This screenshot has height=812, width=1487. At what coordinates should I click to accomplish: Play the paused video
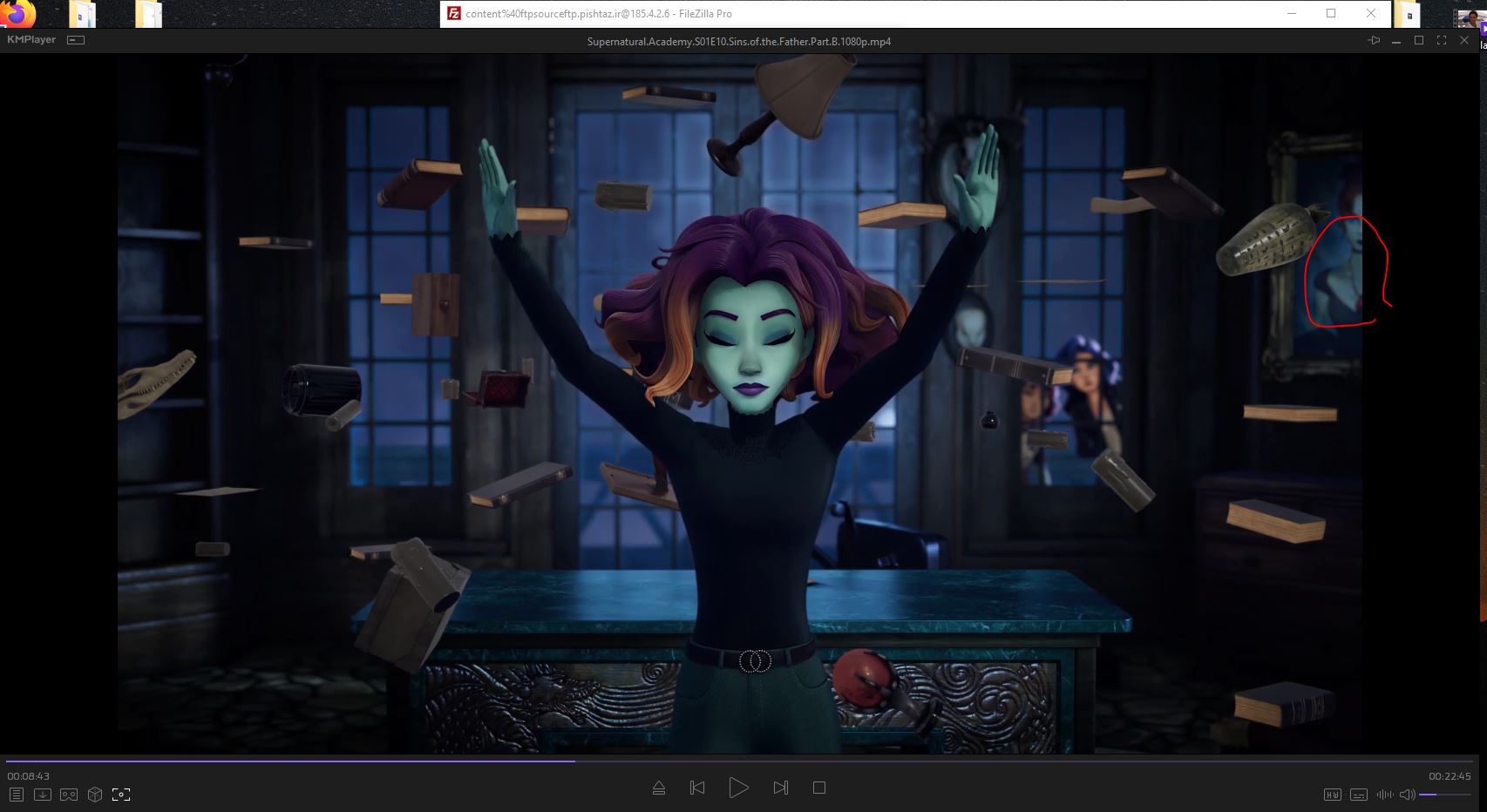(x=738, y=788)
